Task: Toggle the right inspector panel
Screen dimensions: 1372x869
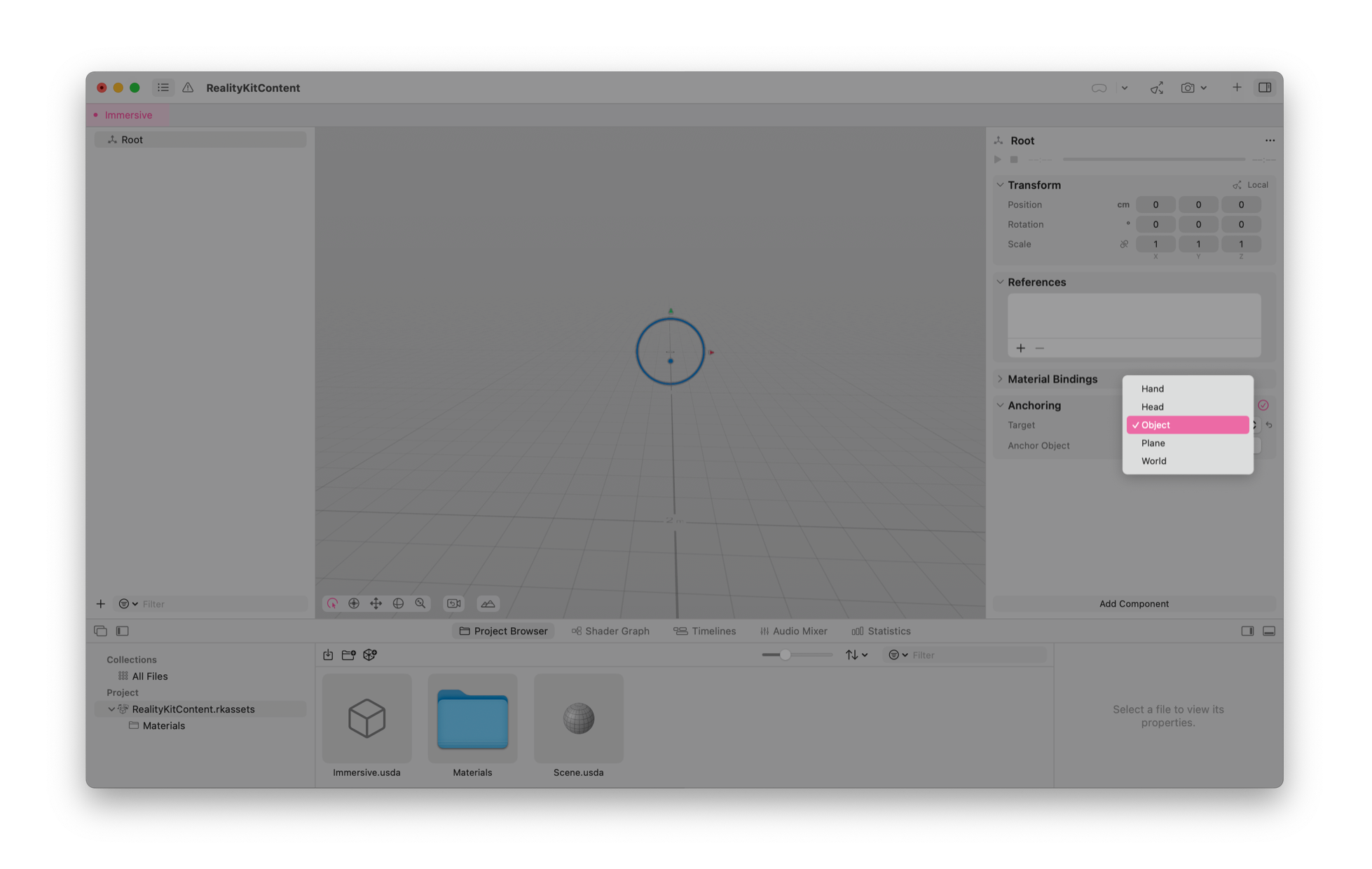Action: coord(1265,88)
